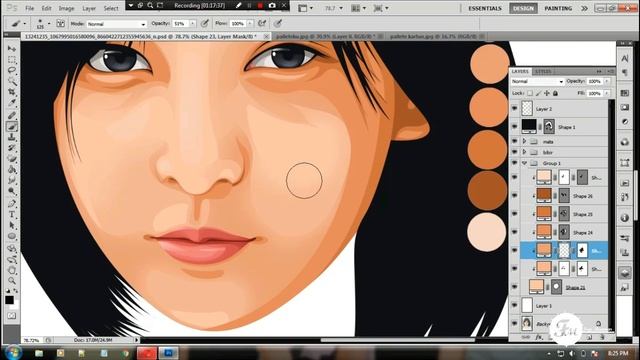Hide Shape 25 layer visibility eye
Viewport: 640px width, 360px height.
click(514, 214)
